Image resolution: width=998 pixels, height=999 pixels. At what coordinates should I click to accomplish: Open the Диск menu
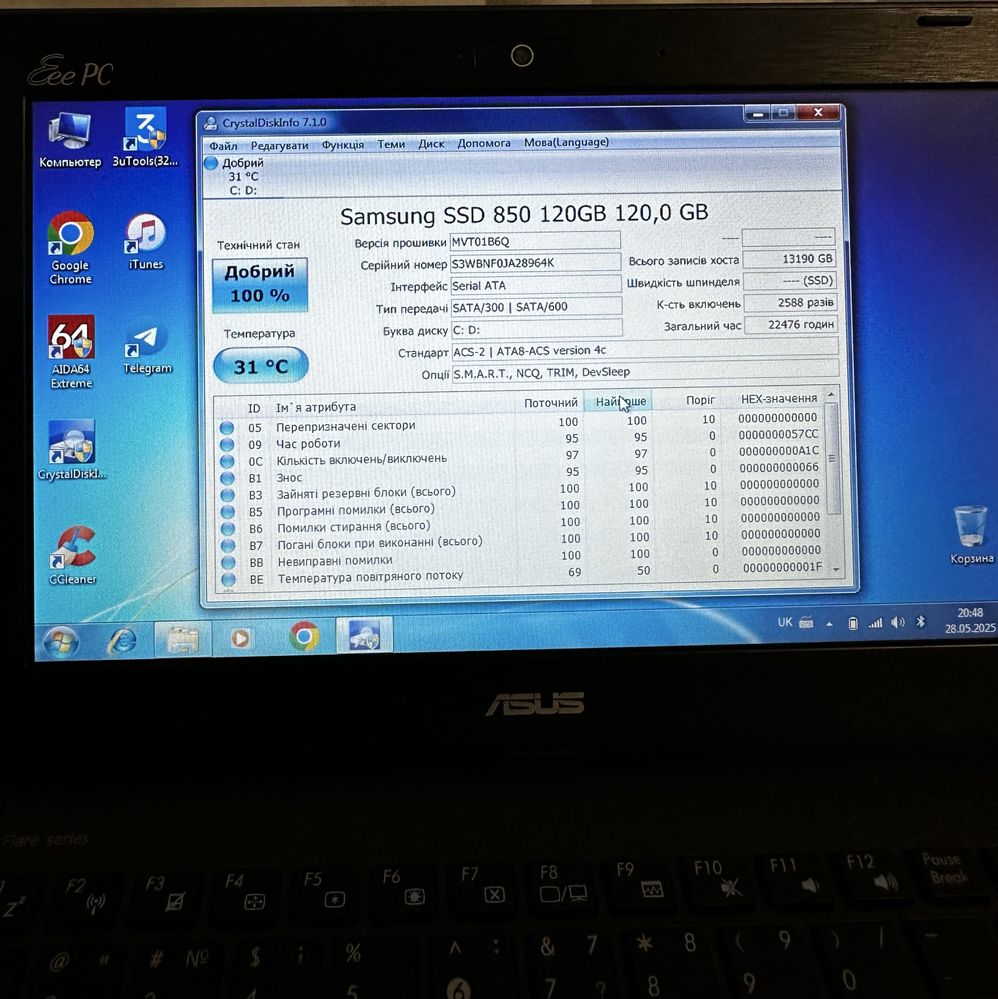point(431,143)
